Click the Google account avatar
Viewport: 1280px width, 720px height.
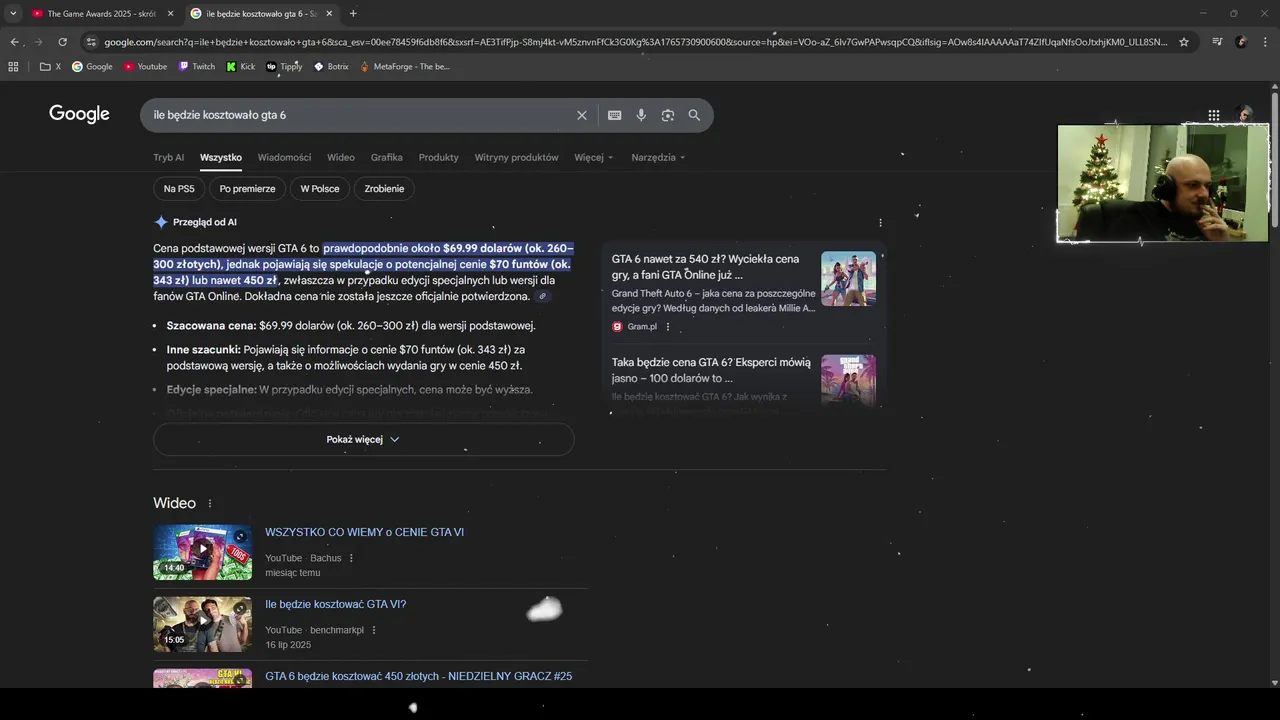[x=1245, y=114]
